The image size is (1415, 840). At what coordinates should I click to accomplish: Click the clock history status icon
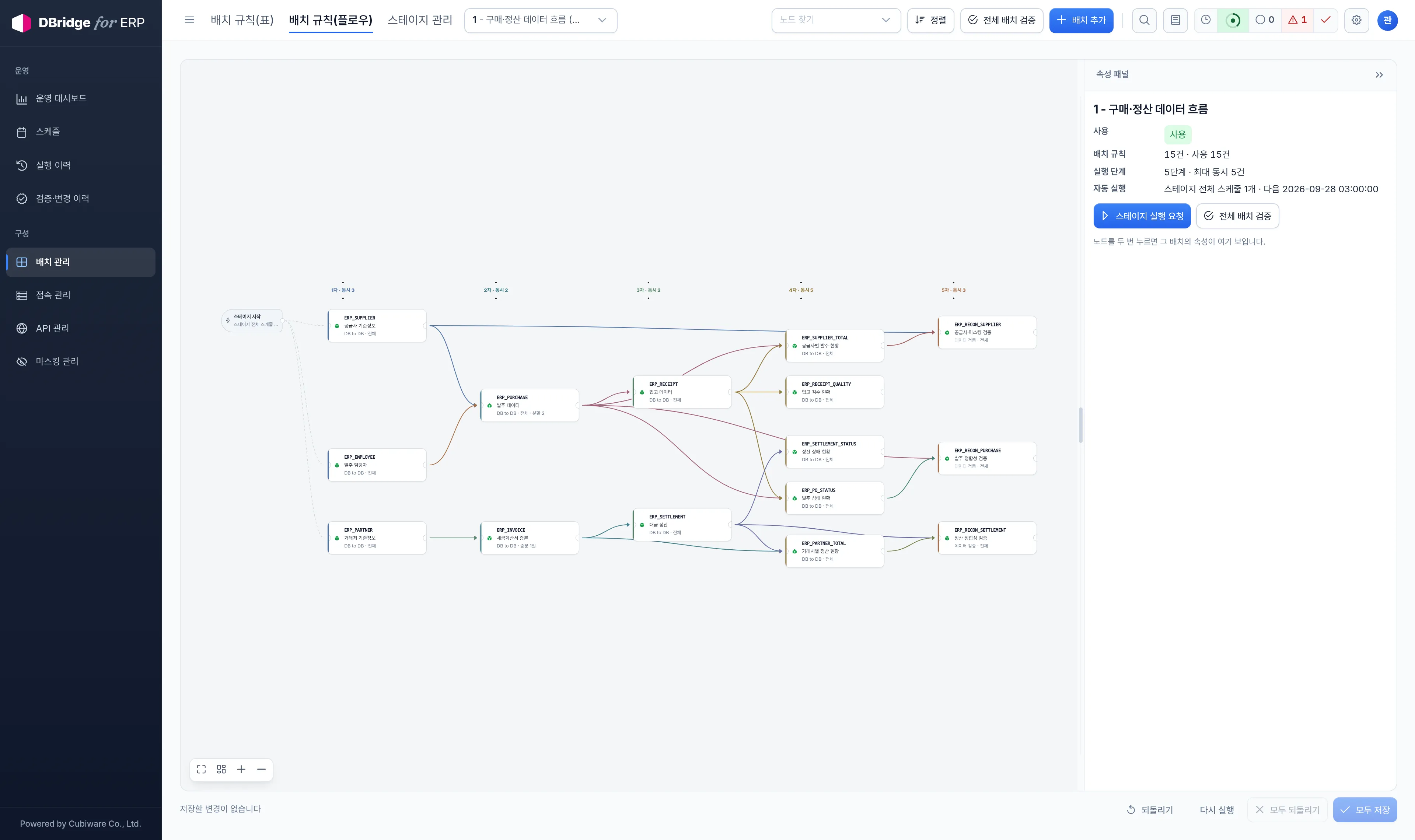point(1206,20)
